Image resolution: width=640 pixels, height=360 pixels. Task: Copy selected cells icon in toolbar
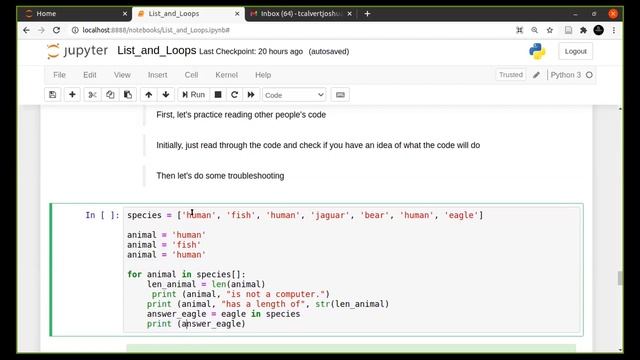pyautogui.click(x=110, y=95)
